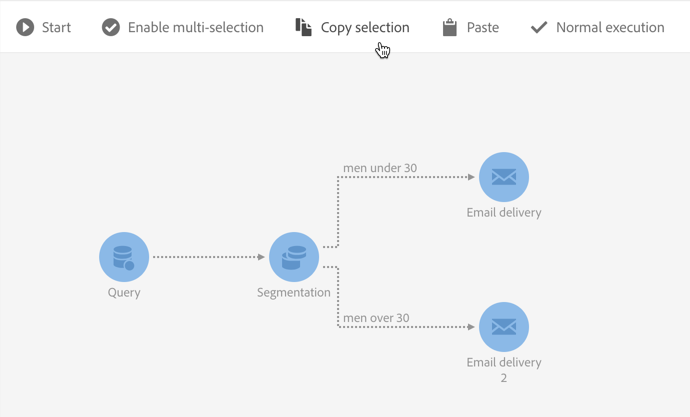The image size is (690, 417).
Task: Click the Enable multi-selection checkmark icon
Action: [111, 27]
